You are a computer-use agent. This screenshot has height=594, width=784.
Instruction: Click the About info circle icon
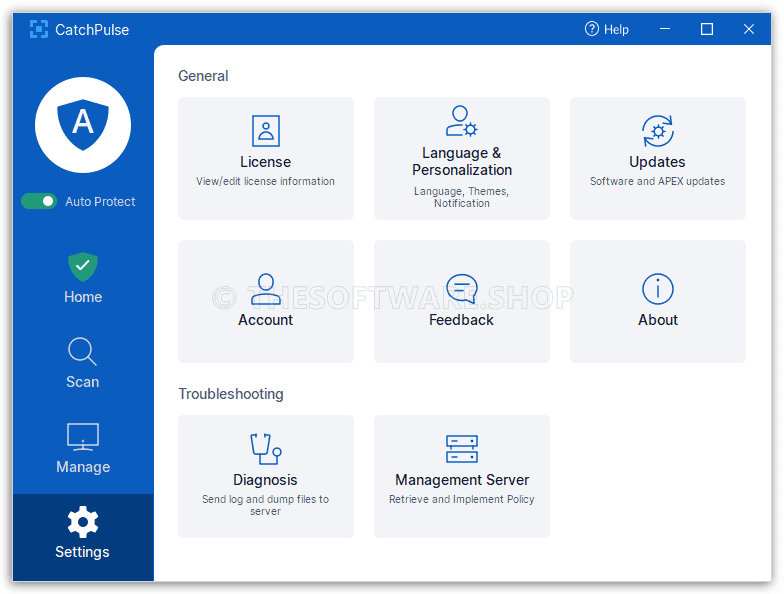(x=658, y=289)
